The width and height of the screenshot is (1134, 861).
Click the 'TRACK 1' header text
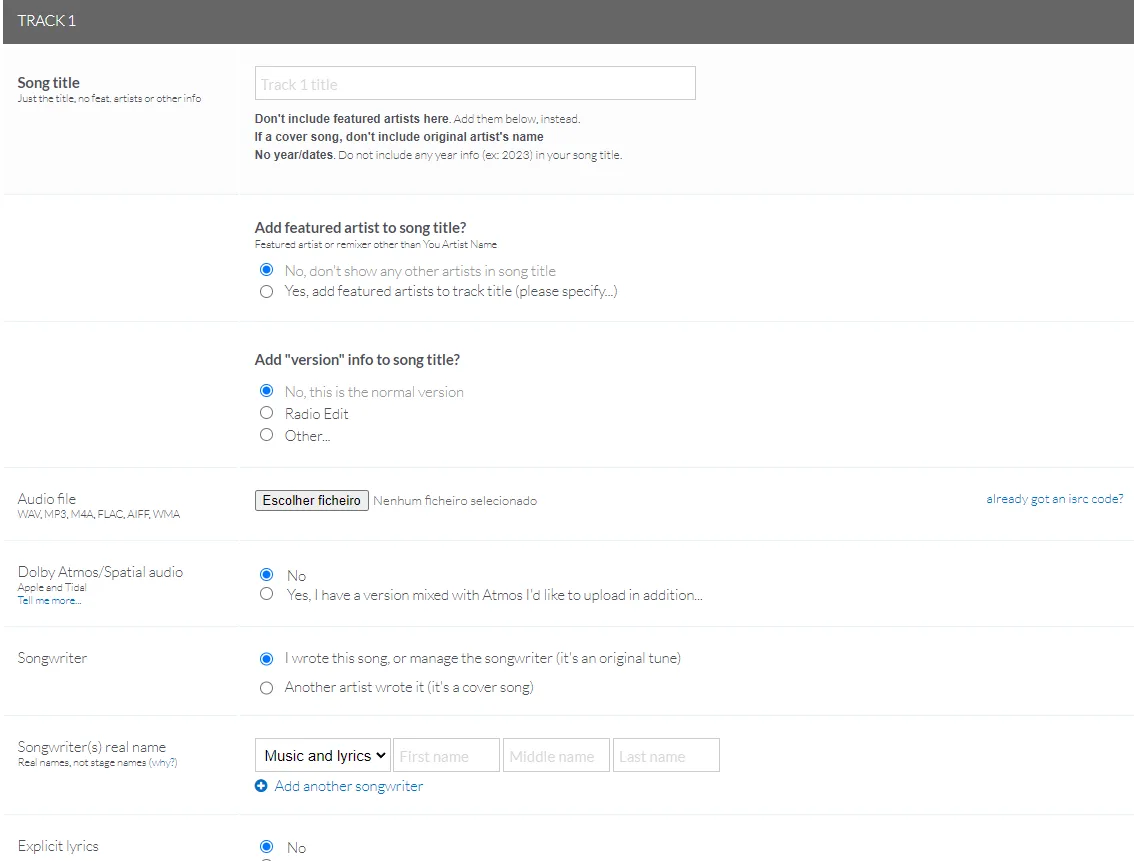46,21
